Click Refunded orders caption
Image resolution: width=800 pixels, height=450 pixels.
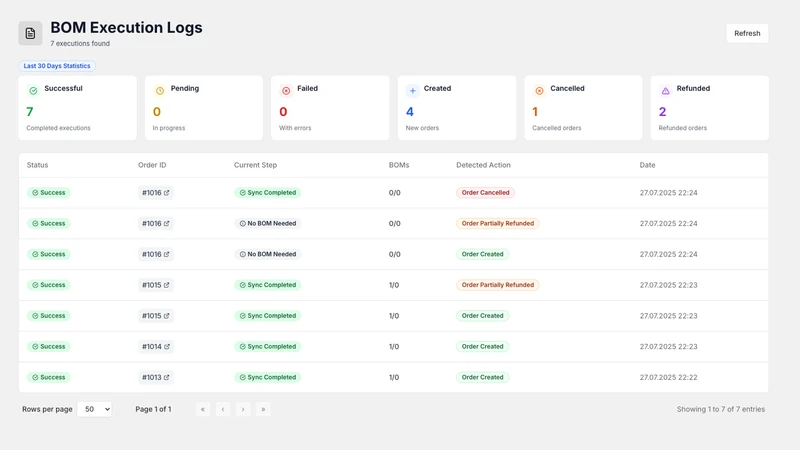[x=683, y=128]
